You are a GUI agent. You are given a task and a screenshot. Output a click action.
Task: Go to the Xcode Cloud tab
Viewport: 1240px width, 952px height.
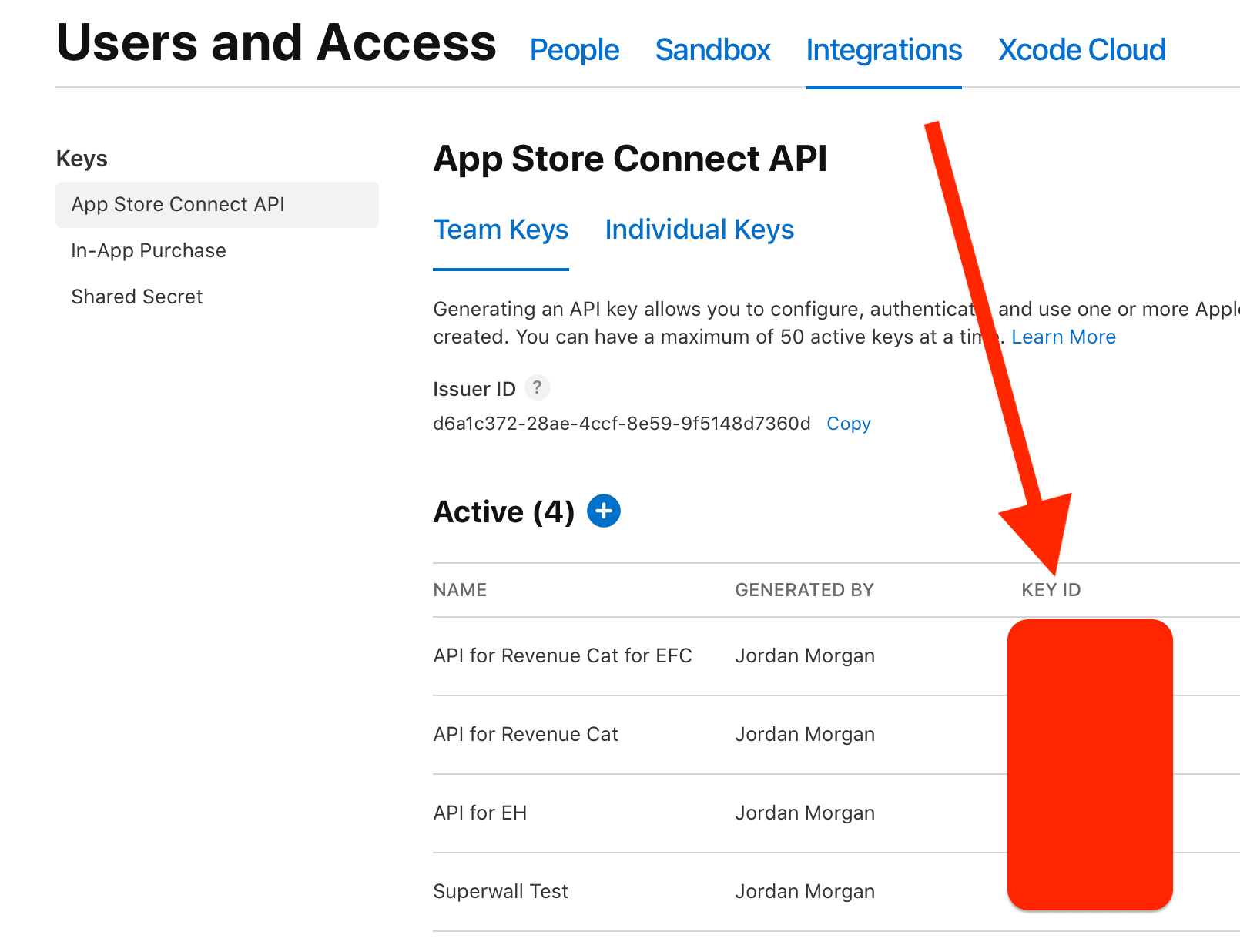point(1081,50)
